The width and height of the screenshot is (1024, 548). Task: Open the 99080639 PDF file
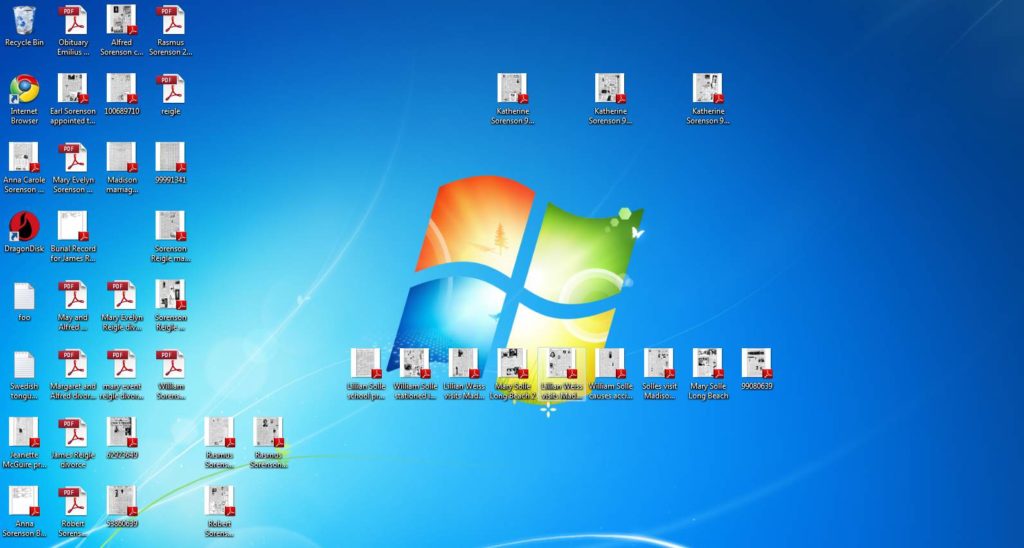click(x=757, y=363)
